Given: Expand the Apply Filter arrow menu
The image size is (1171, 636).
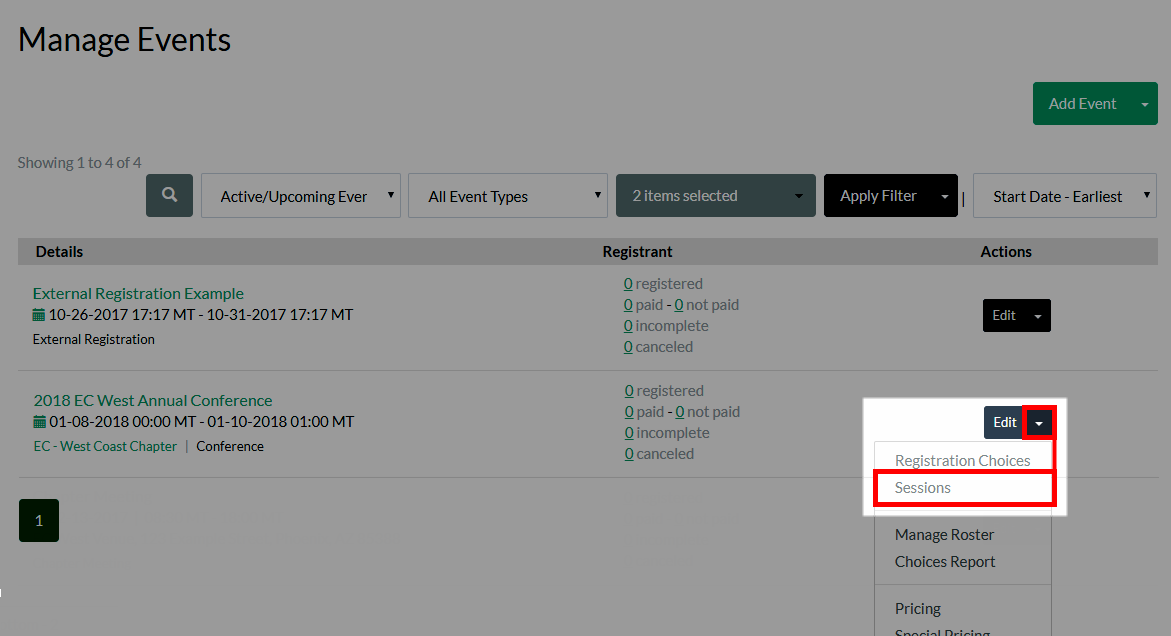Looking at the screenshot, I should click(x=943, y=196).
